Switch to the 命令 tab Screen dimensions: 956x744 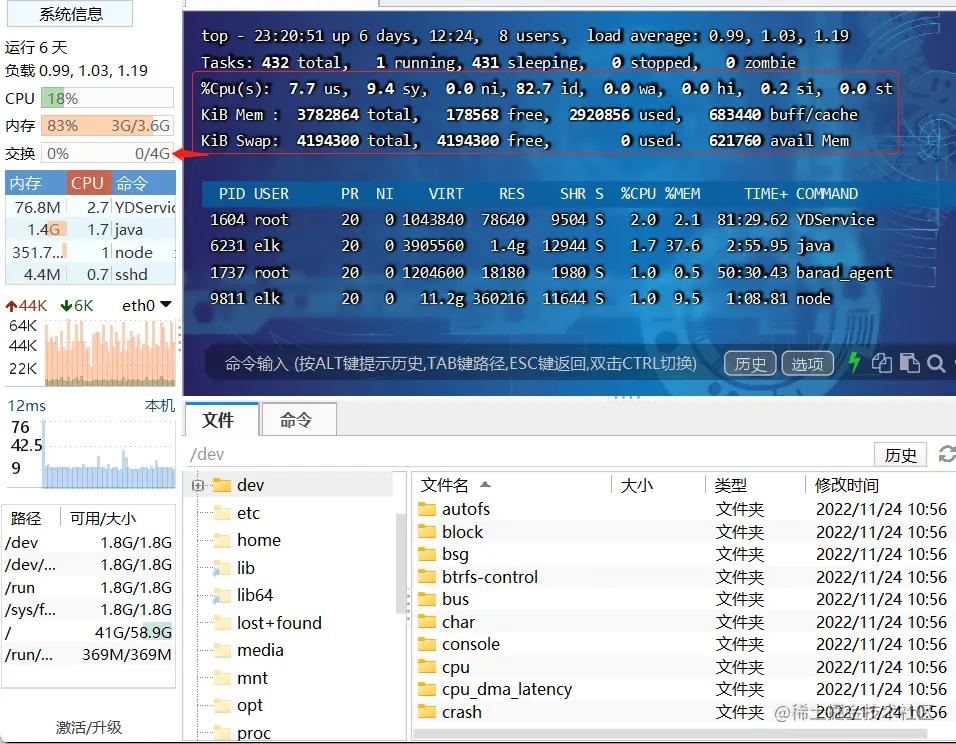click(298, 420)
